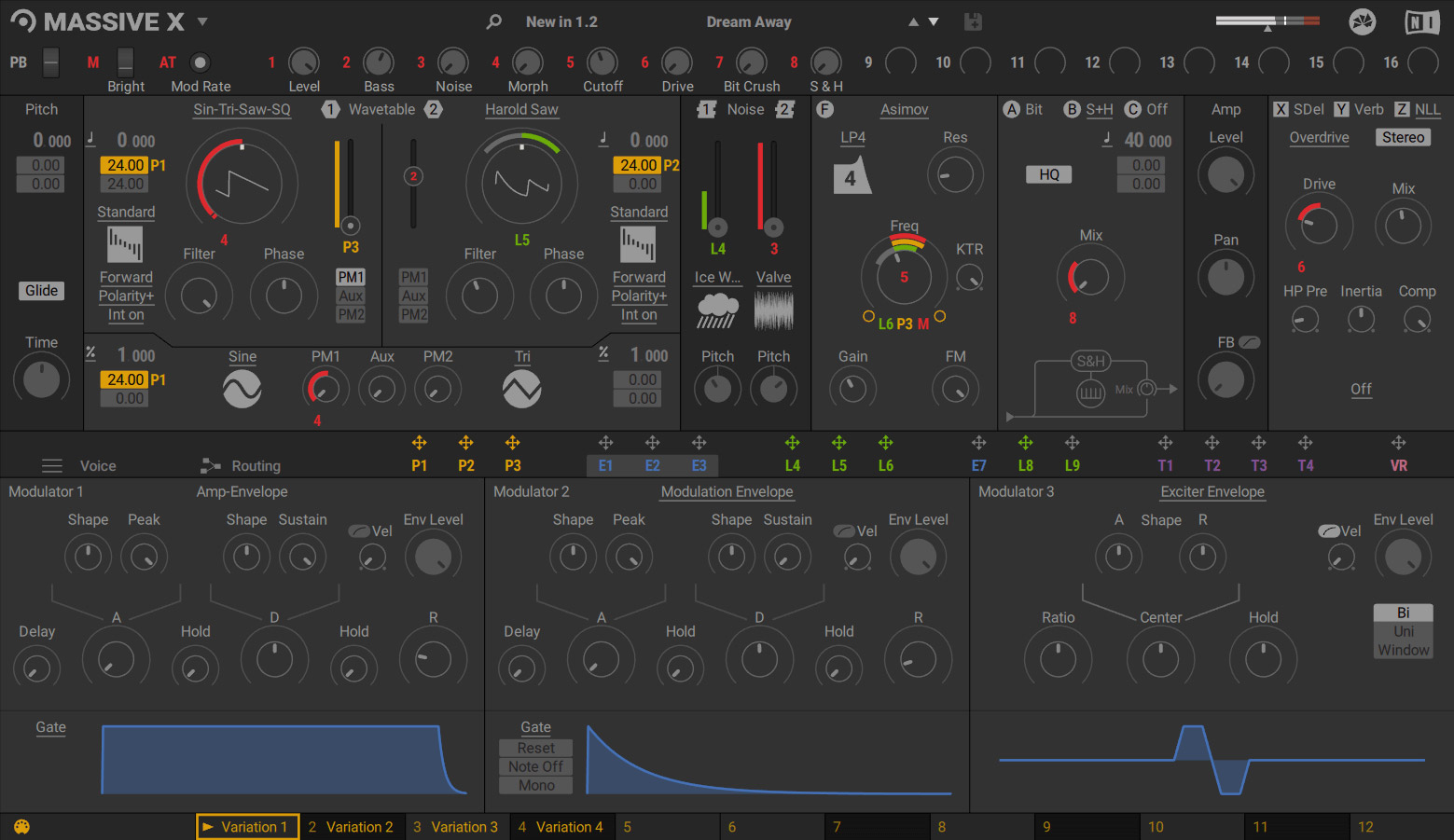
Task: Select the Variation 4 tab
Action: tap(562, 826)
